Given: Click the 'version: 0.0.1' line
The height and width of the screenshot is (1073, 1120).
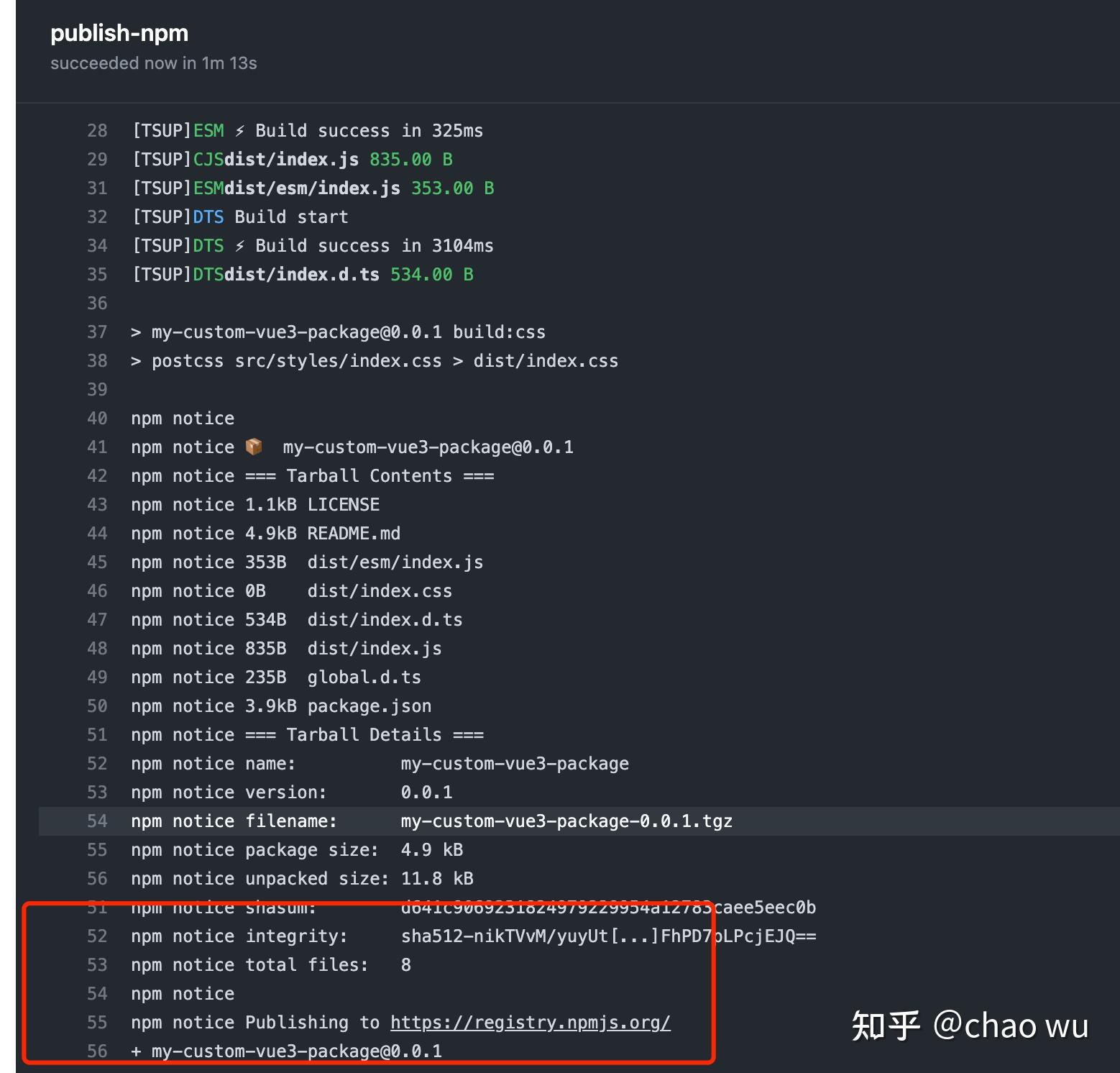Looking at the screenshot, I should (x=292, y=793).
